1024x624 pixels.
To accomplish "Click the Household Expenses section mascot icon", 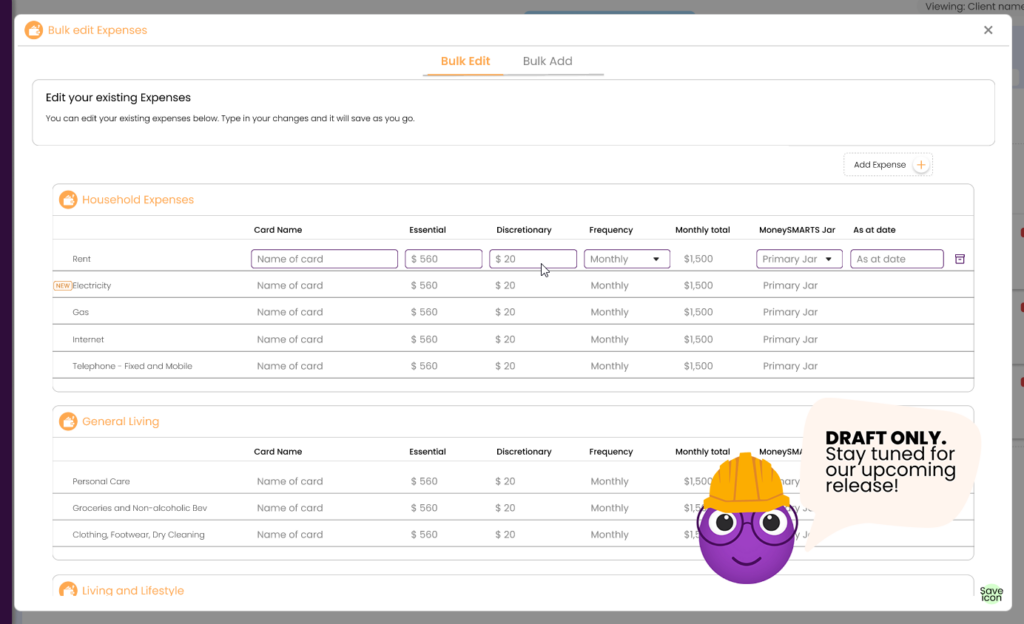I will click(x=68, y=199).
